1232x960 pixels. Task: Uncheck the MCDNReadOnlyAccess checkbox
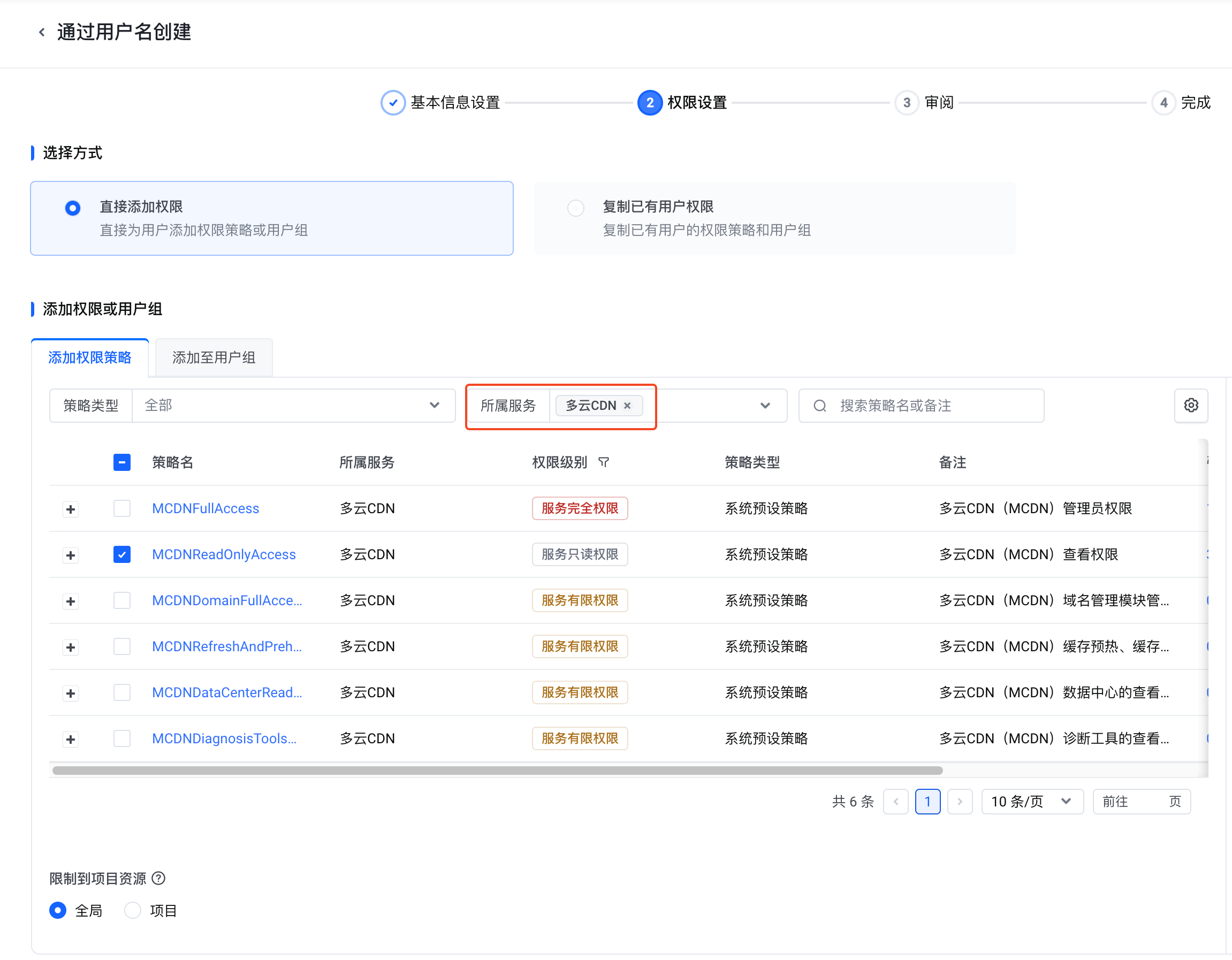[122, 554]
